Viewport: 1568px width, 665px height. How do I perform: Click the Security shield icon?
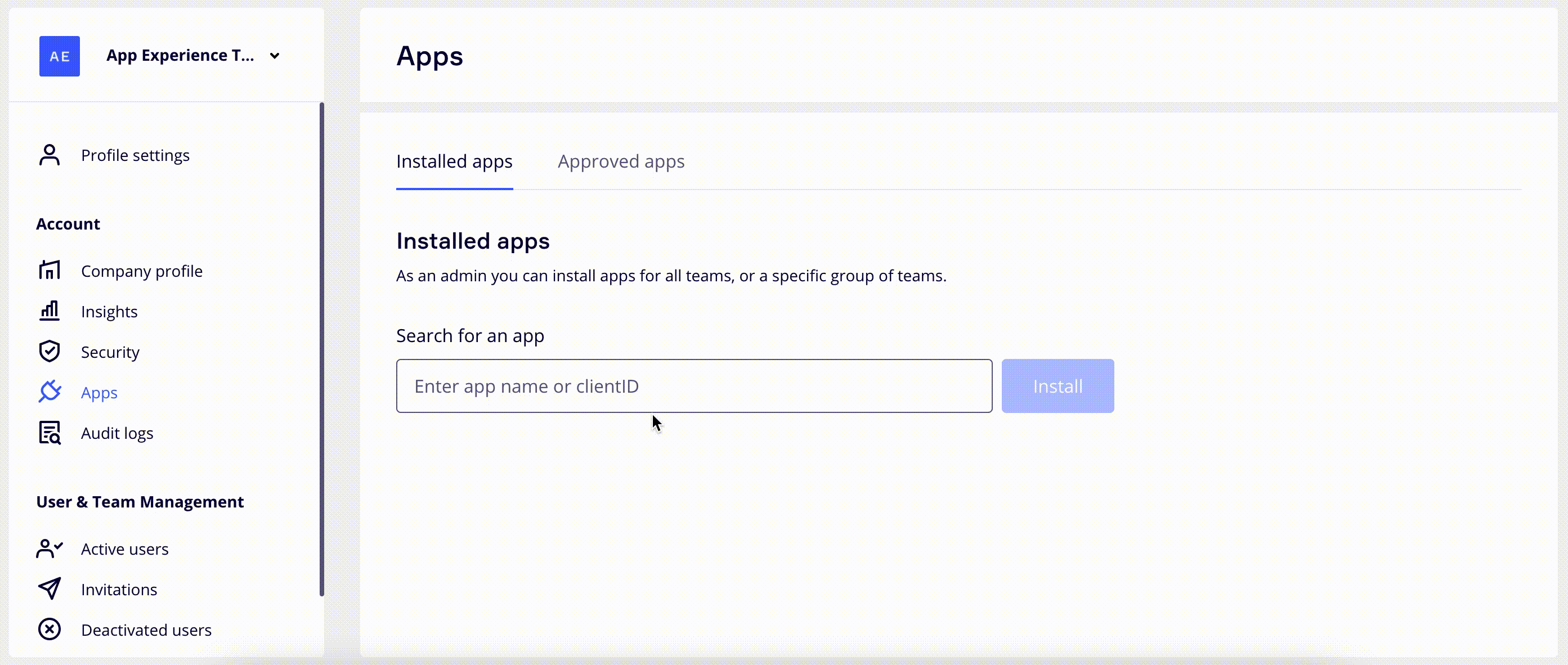pos(50,352)
